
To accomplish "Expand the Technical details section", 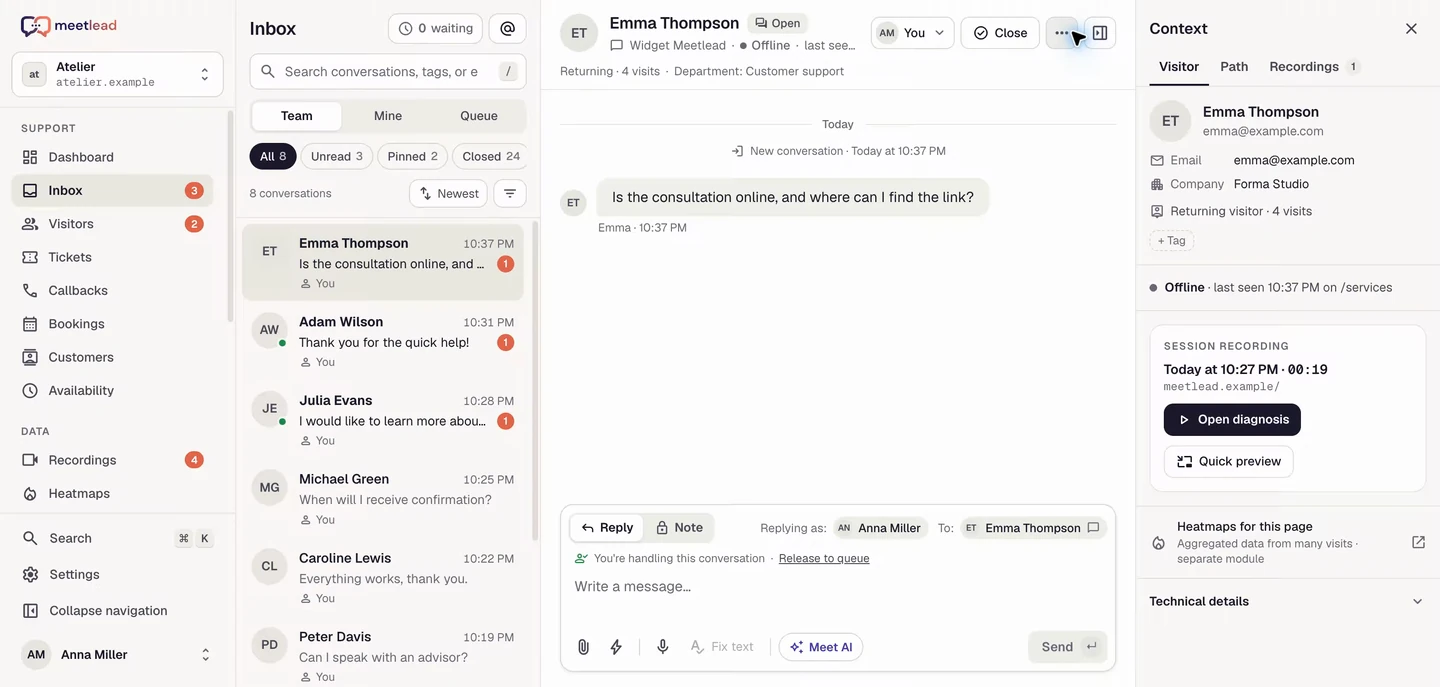I will point(1288,602).
